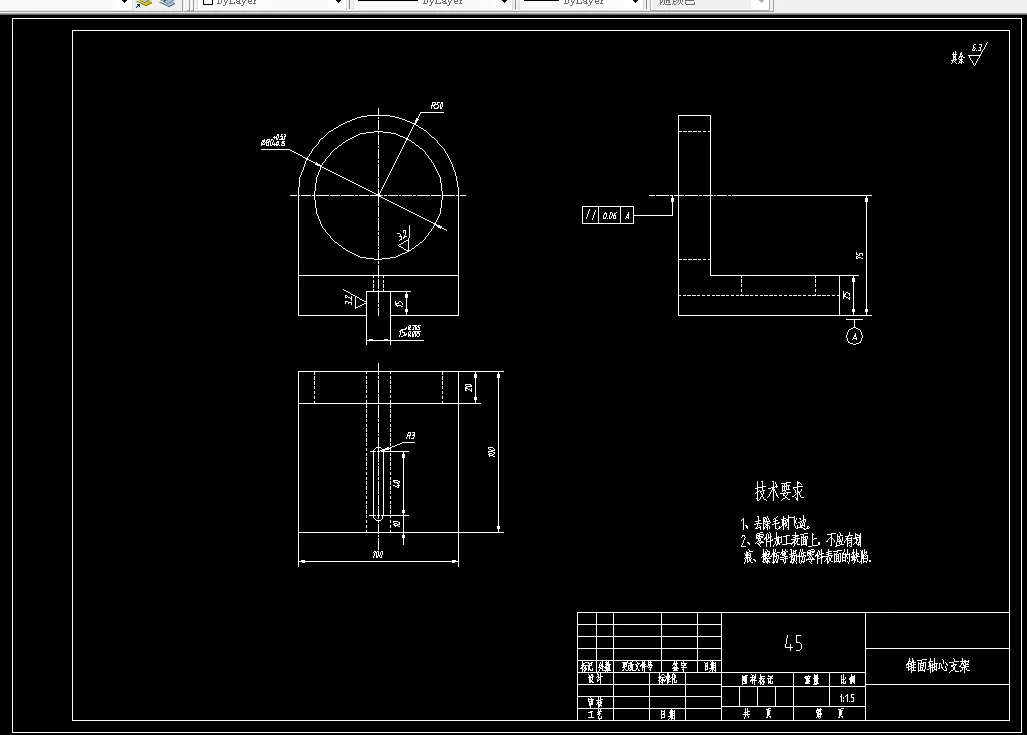
Task: Pick the 3.2 roughness symbol inside the bore circle
Action: pos(403,240)
